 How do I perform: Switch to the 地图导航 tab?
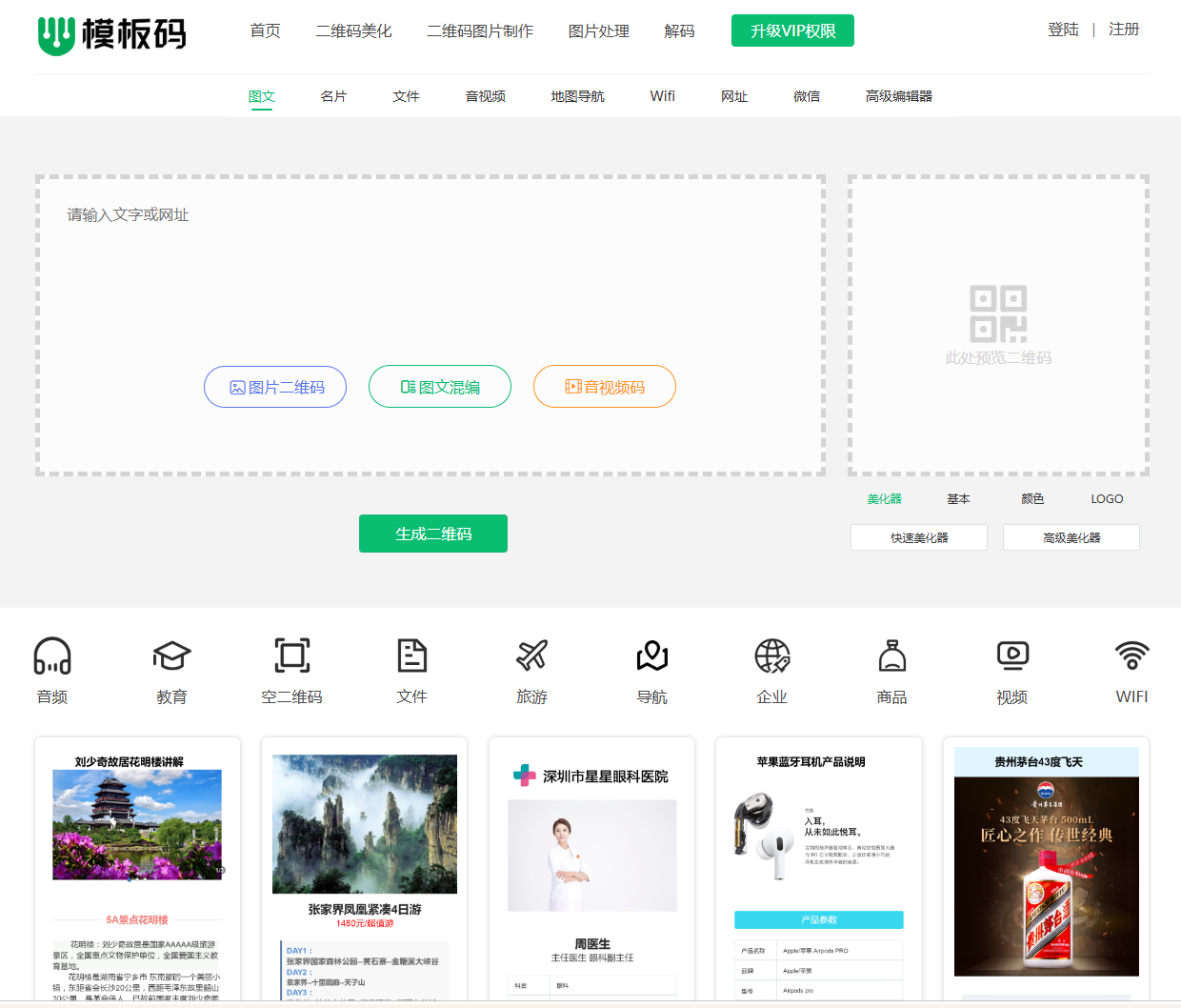pos(578,96)
